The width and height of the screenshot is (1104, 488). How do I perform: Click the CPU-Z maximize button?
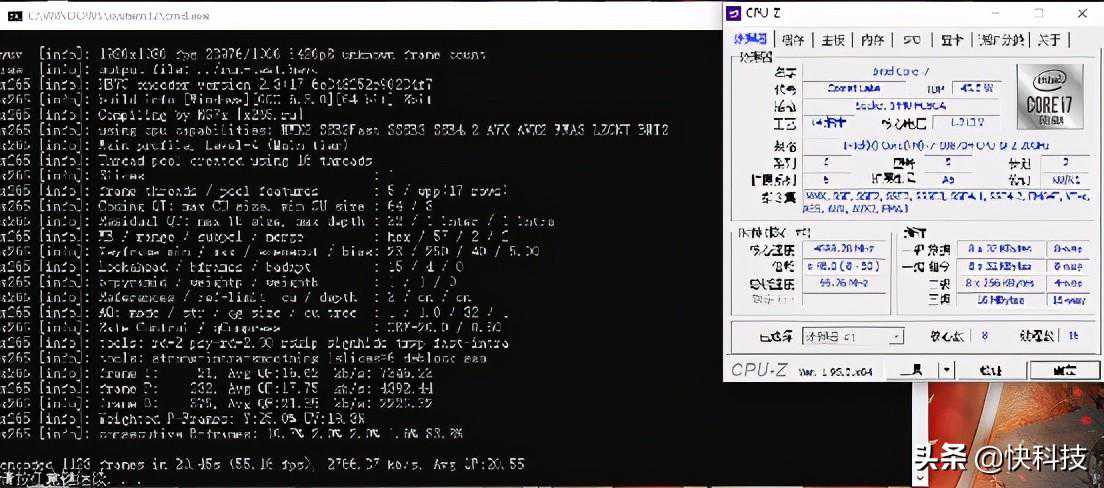click(1038, 13)
